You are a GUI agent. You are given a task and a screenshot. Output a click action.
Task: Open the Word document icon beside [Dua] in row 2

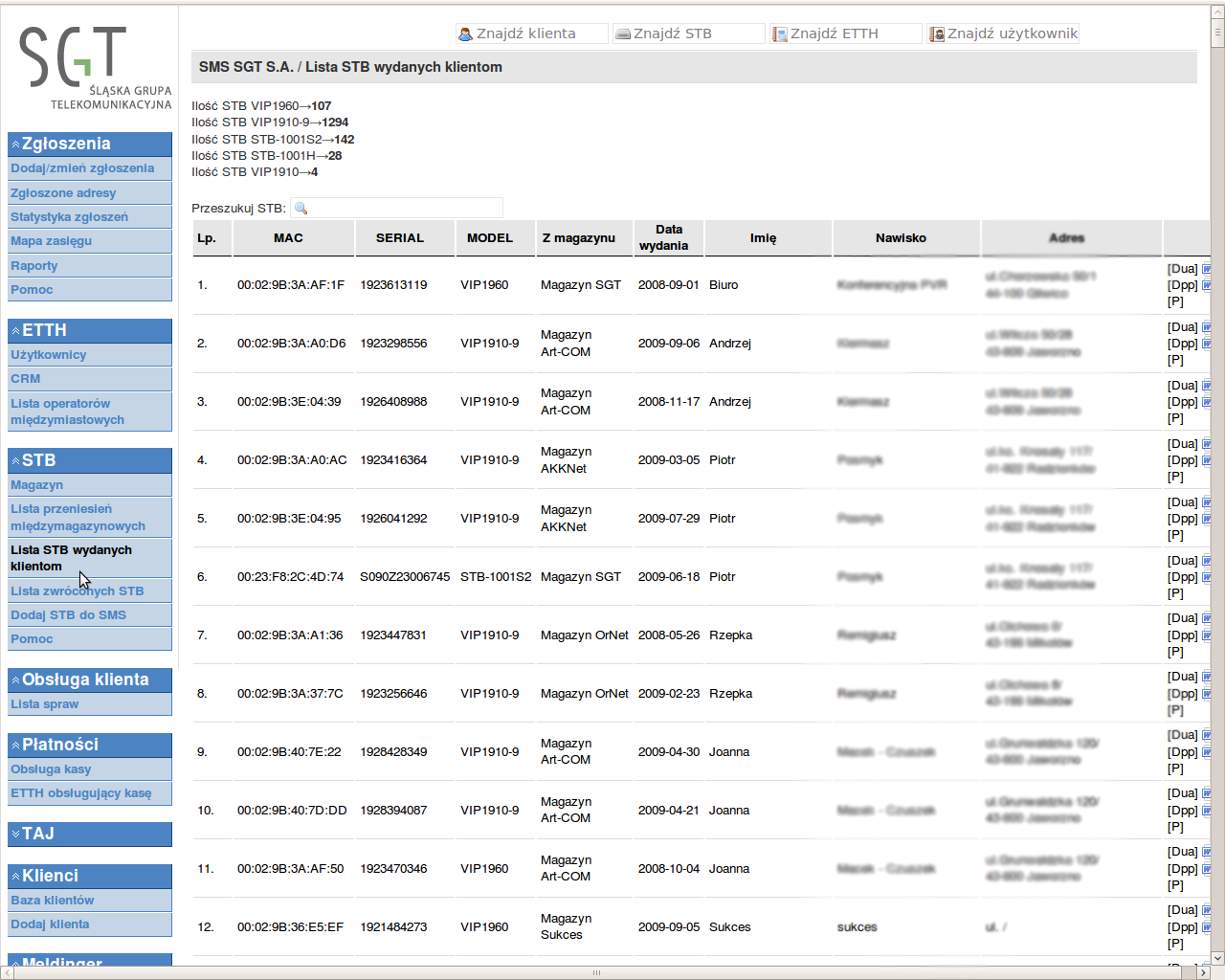tap(1206, 327)
